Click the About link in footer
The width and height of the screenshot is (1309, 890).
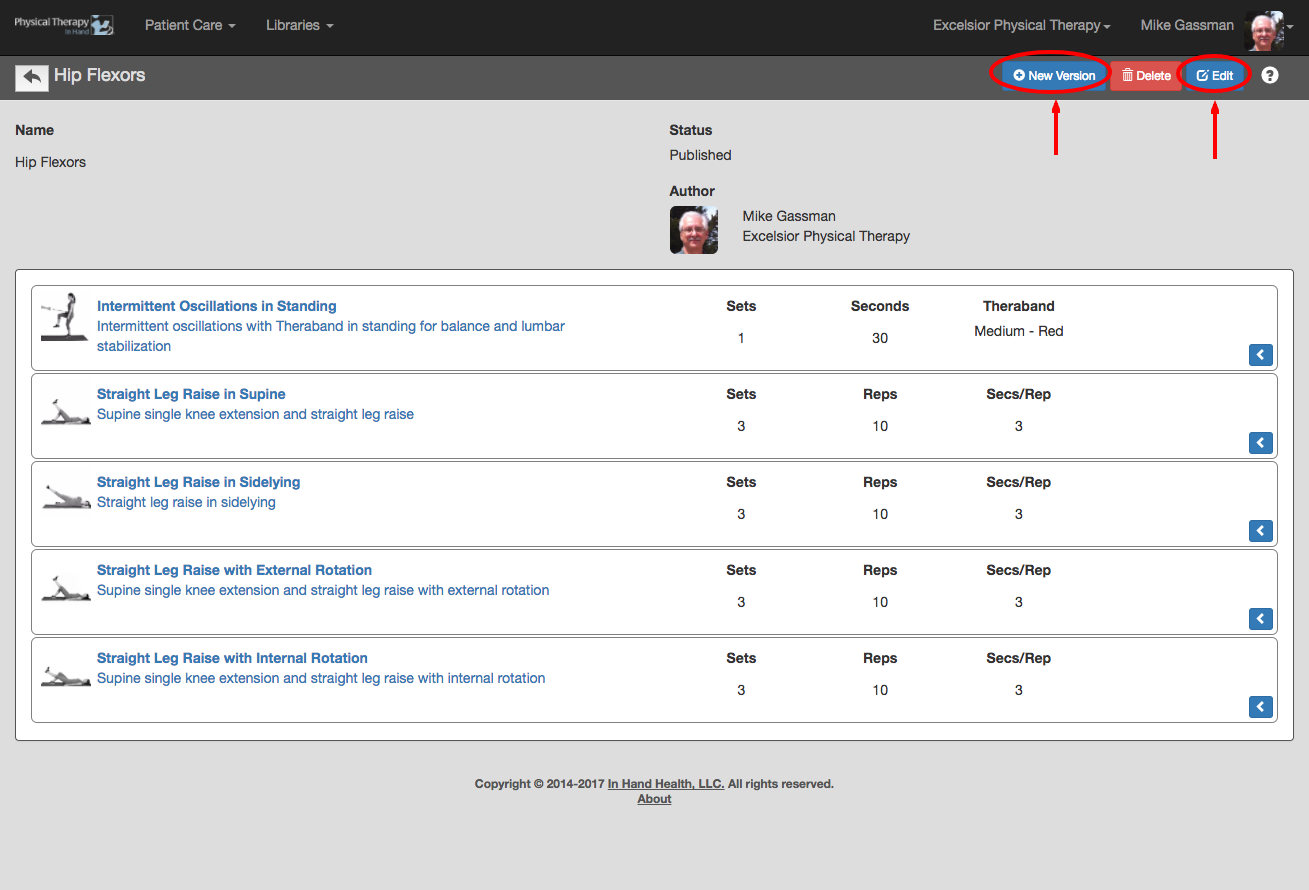coord(654,799)
